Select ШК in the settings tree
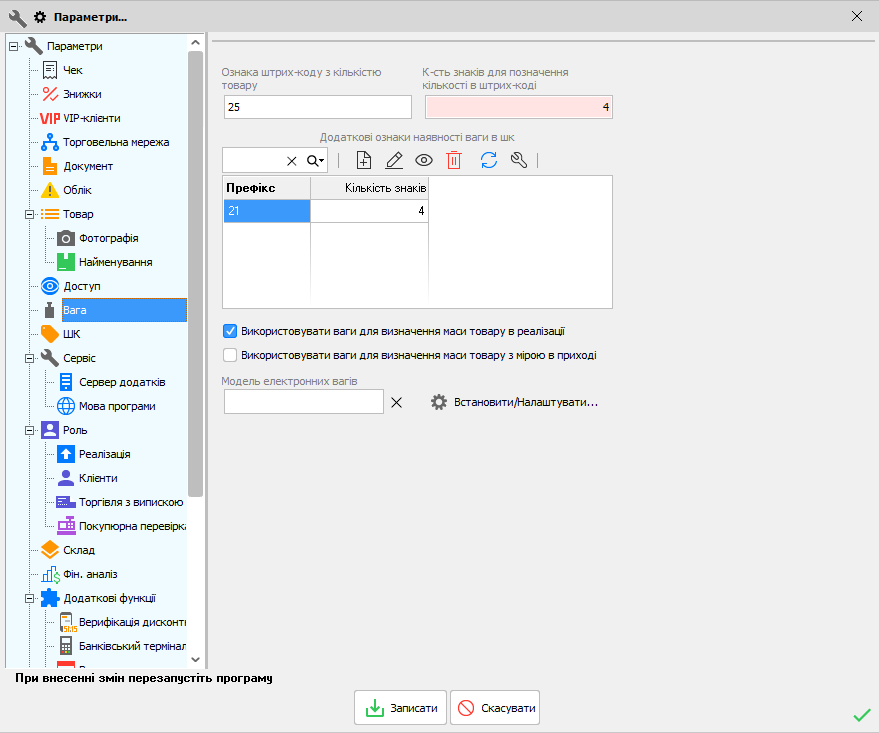The height and width of the screenshot is (733, 879). (71, 334)
